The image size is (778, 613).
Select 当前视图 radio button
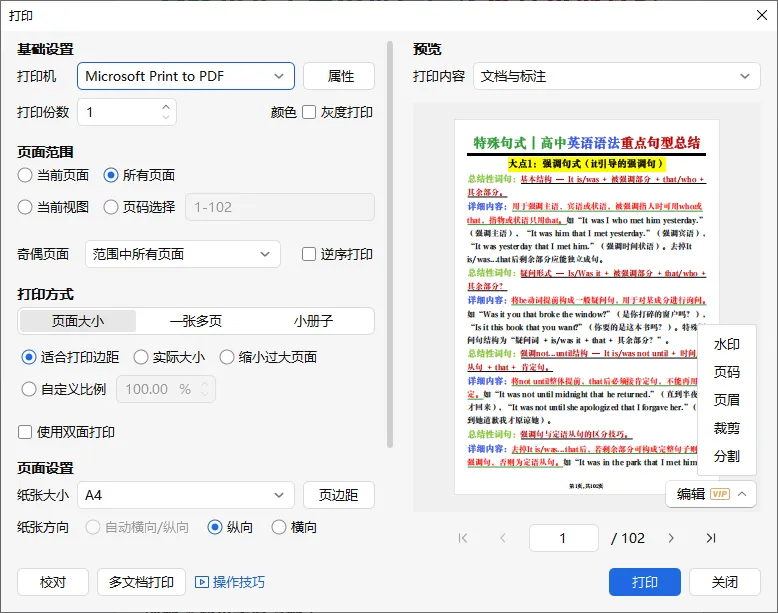coord(25,207)
